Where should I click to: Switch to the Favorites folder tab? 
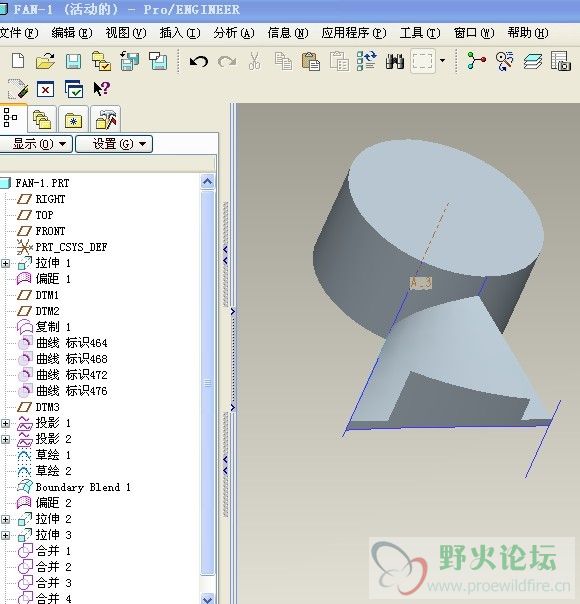pyautogui.click(x=73, y=119)
